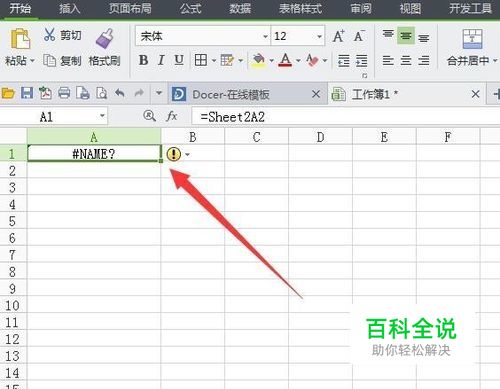Viewport: 500px width, 389px height.
Task: Open the font name dropdown
Action: click(265, 36)
